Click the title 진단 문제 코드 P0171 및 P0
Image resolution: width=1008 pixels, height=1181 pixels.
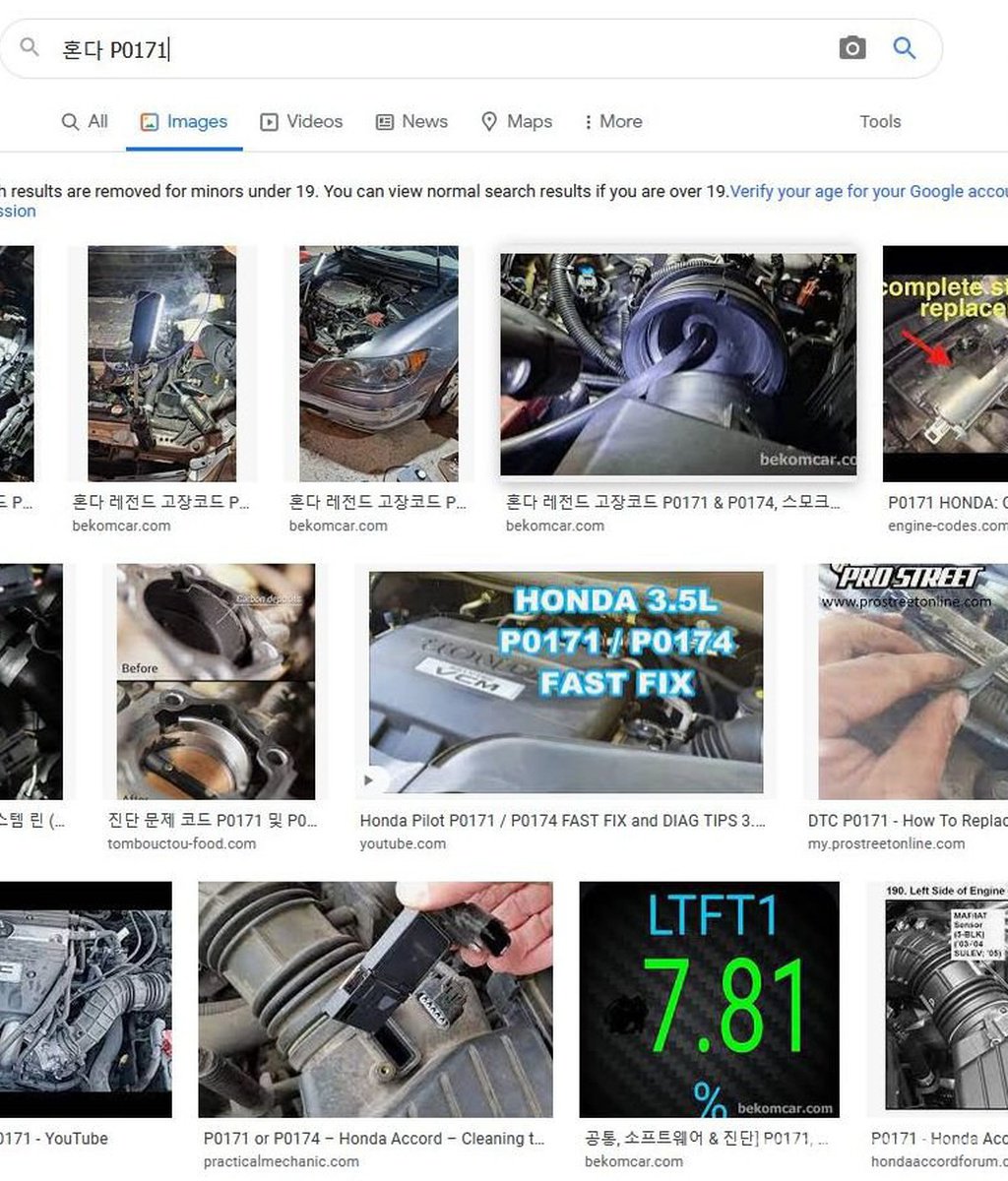pyautogui.click(x=213, y=820)
